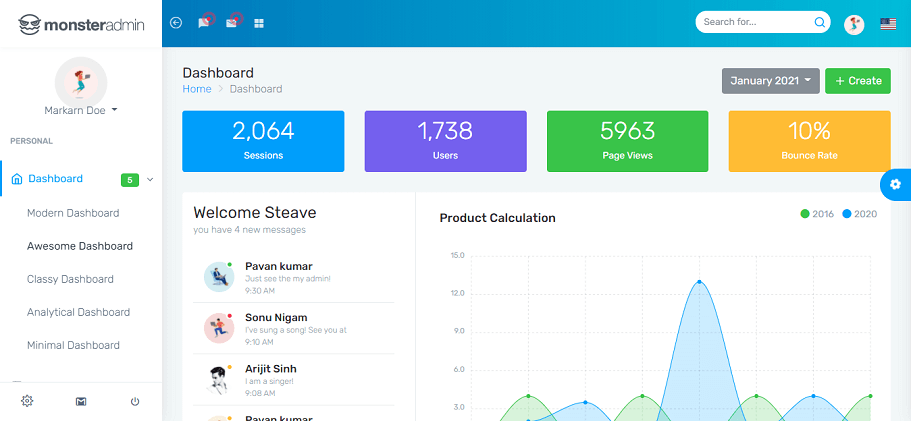Screen dimensions: 911x421
Task: Click the Create button
Action: [858, 81]
